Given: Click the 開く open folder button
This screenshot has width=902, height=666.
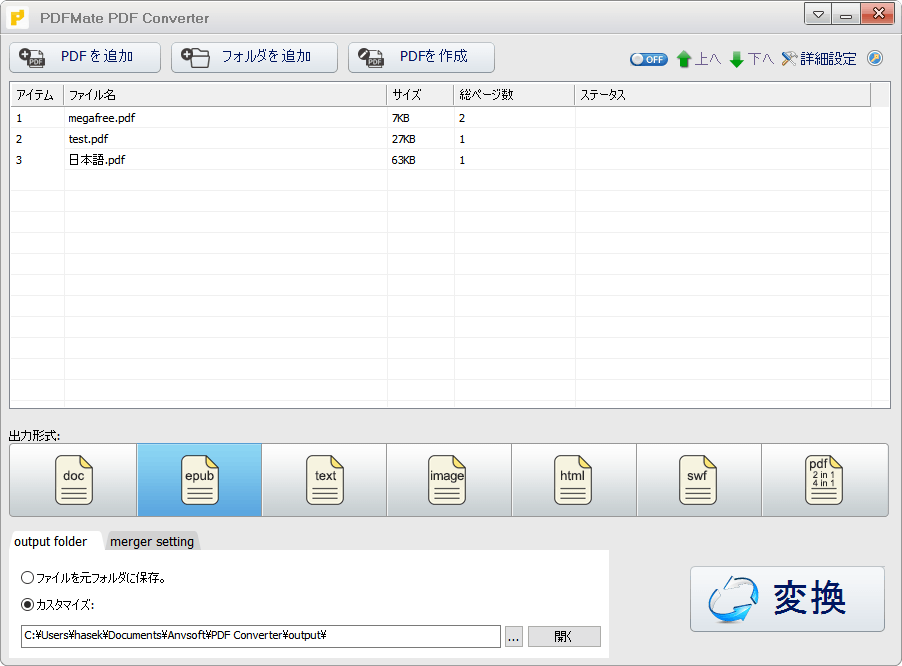Looking at the screenshot, I should pyautogui.click(x=564, y=637).
